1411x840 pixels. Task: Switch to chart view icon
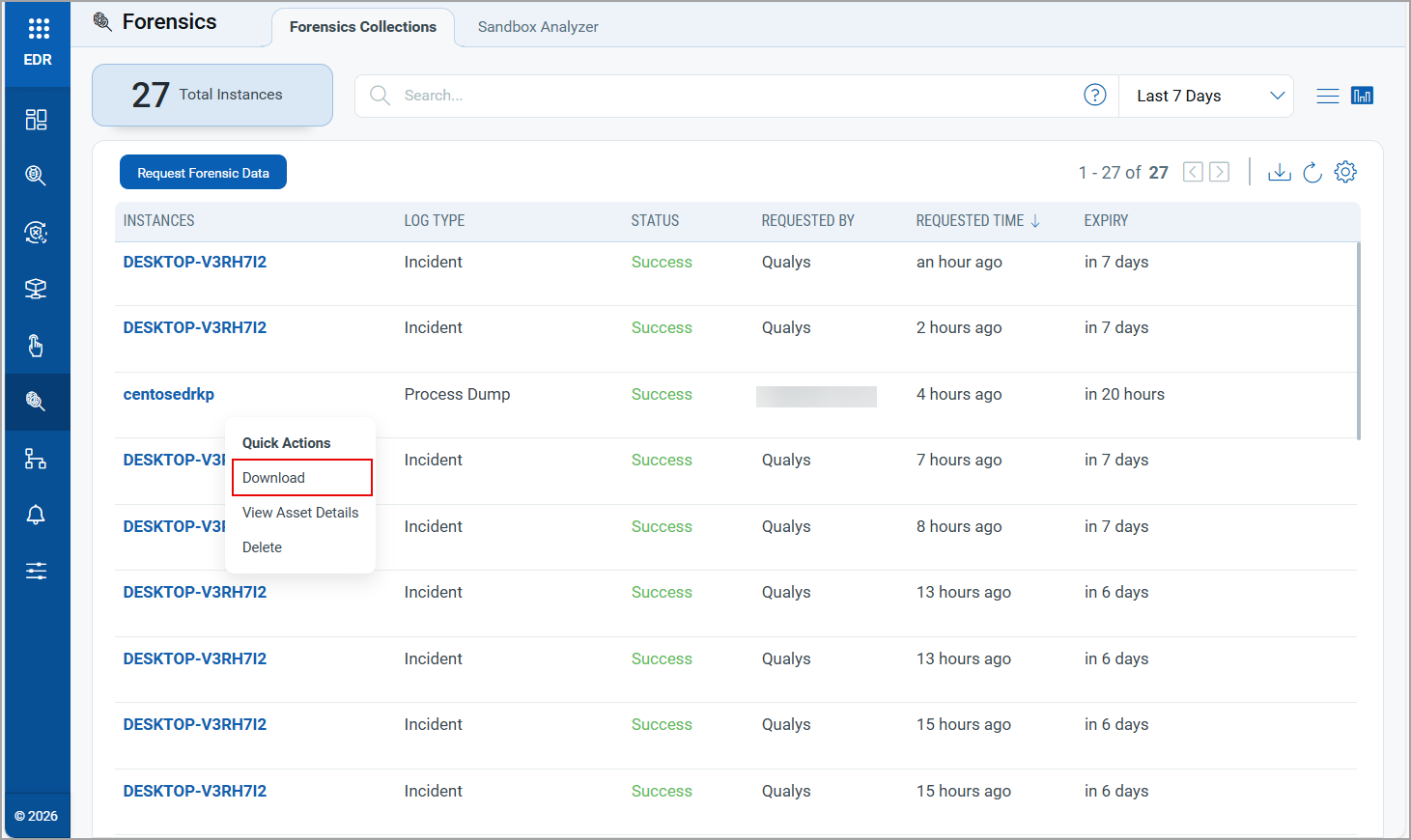1362,96
